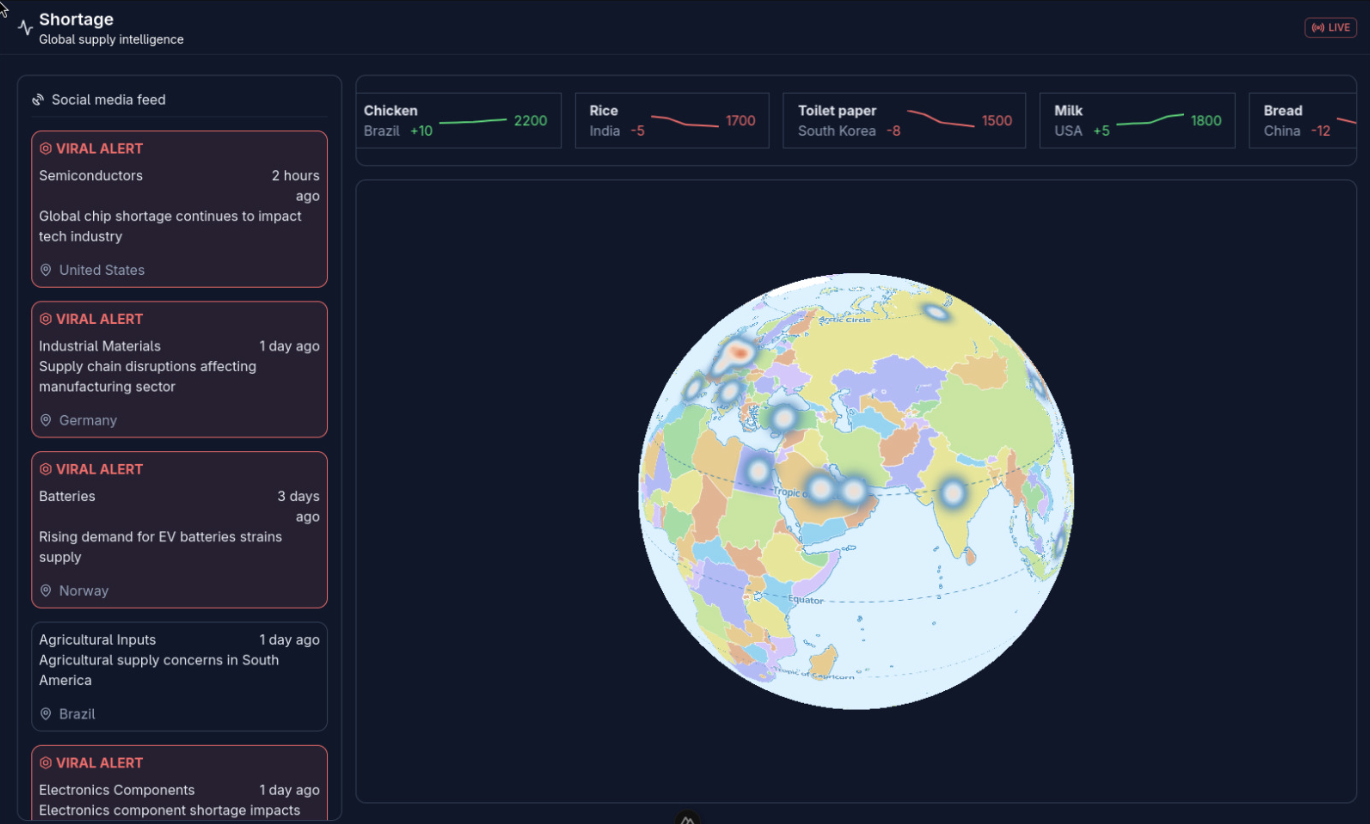The image size is (1370, 824).
Task: Click the heat spot over Turkey on globe
Action: (785, 418)
